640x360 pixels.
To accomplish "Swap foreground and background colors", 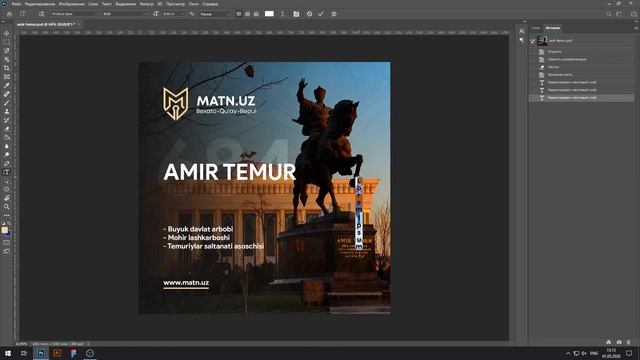I will (10, 223).
